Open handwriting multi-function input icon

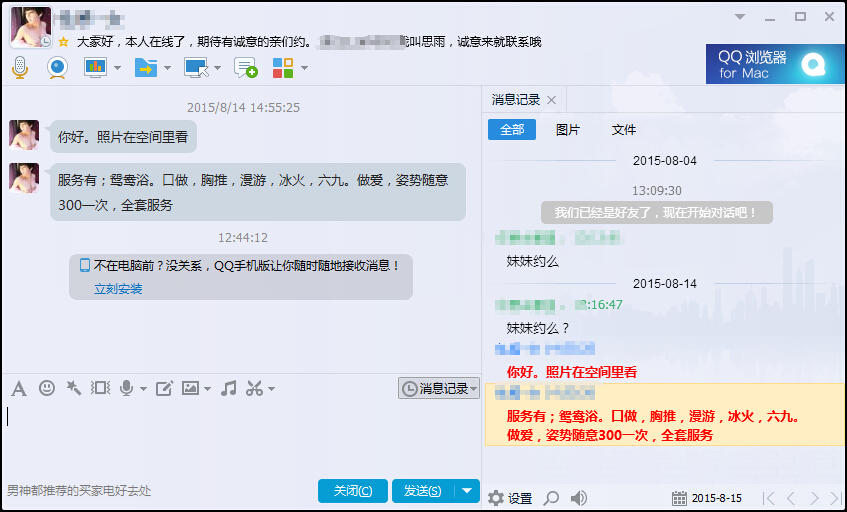click(x=164, y=388)
